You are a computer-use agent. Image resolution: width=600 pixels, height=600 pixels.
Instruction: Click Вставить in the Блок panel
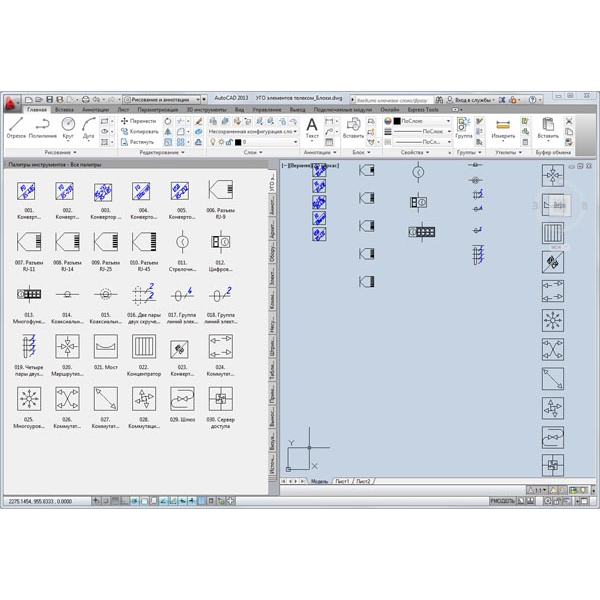[x=353, y=128]
